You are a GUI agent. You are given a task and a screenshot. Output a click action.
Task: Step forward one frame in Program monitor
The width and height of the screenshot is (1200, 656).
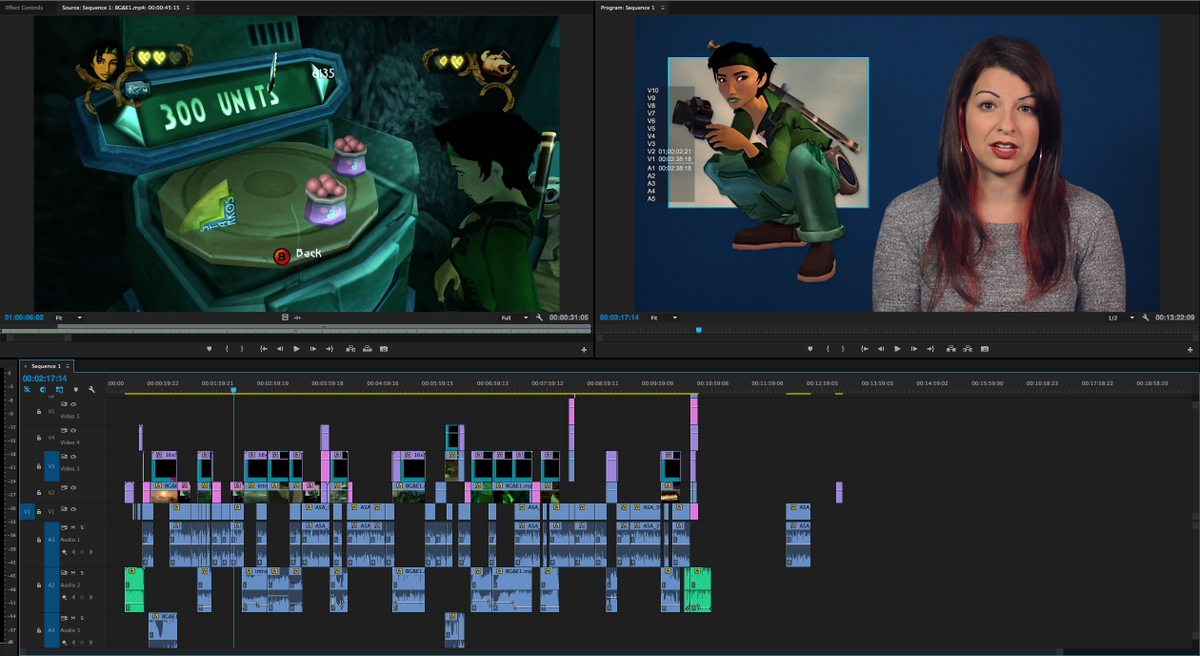(x=914, y=349)
